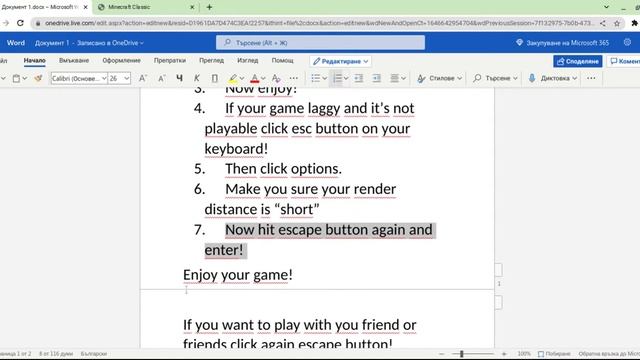The width and height of the screenshot is (640, 360).
Task: Click the paragraph alignment icon
Action: click(394, 78)
